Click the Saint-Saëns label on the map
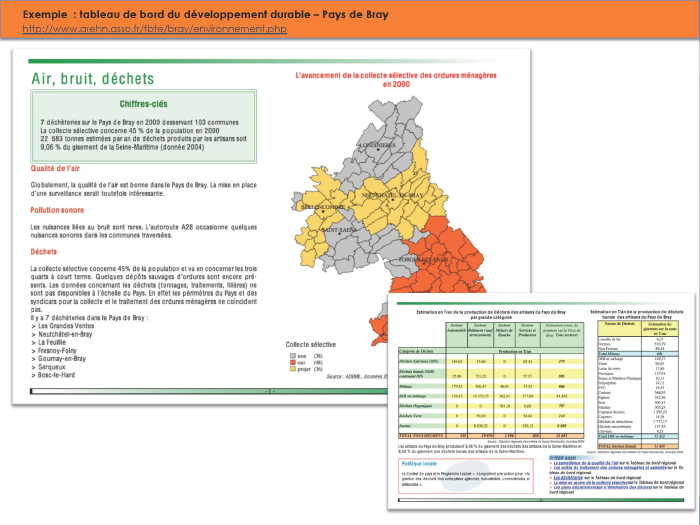700x525 pixels. (339, 230)
